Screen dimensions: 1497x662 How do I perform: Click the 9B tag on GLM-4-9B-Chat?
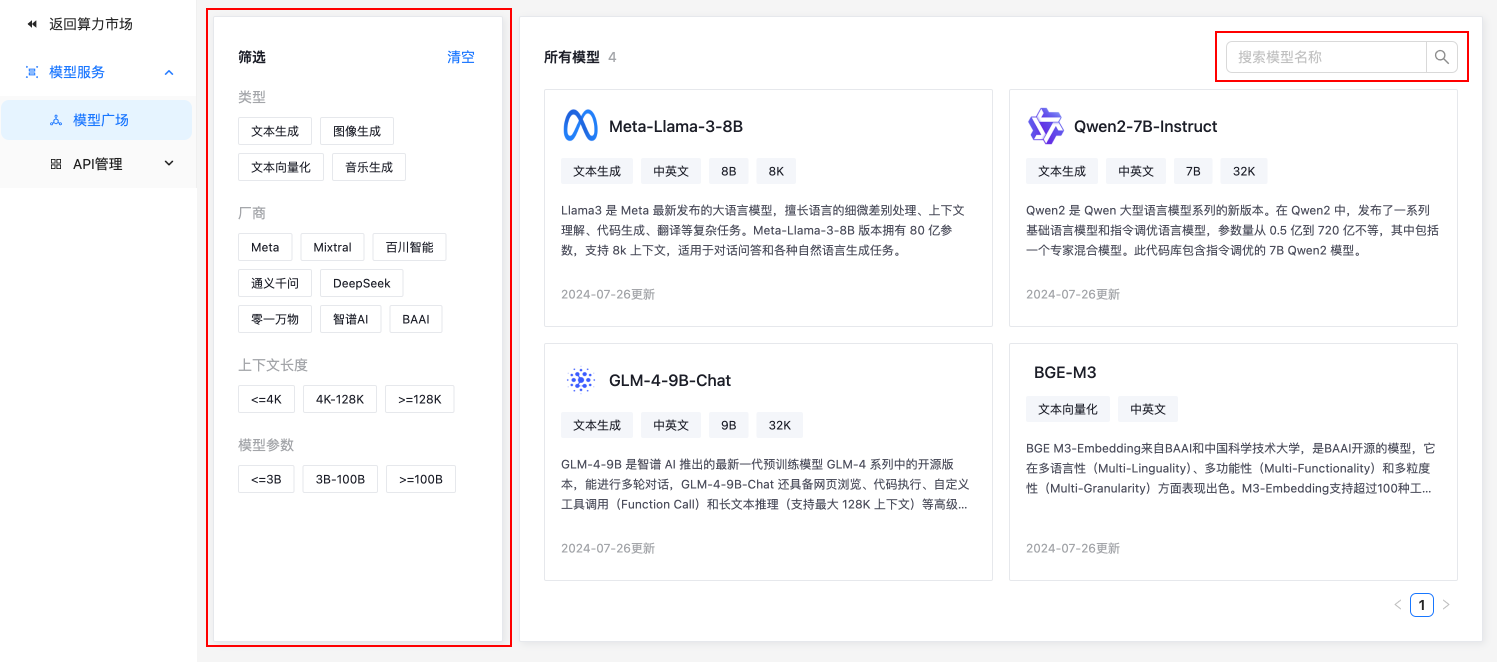click(728, 425)
